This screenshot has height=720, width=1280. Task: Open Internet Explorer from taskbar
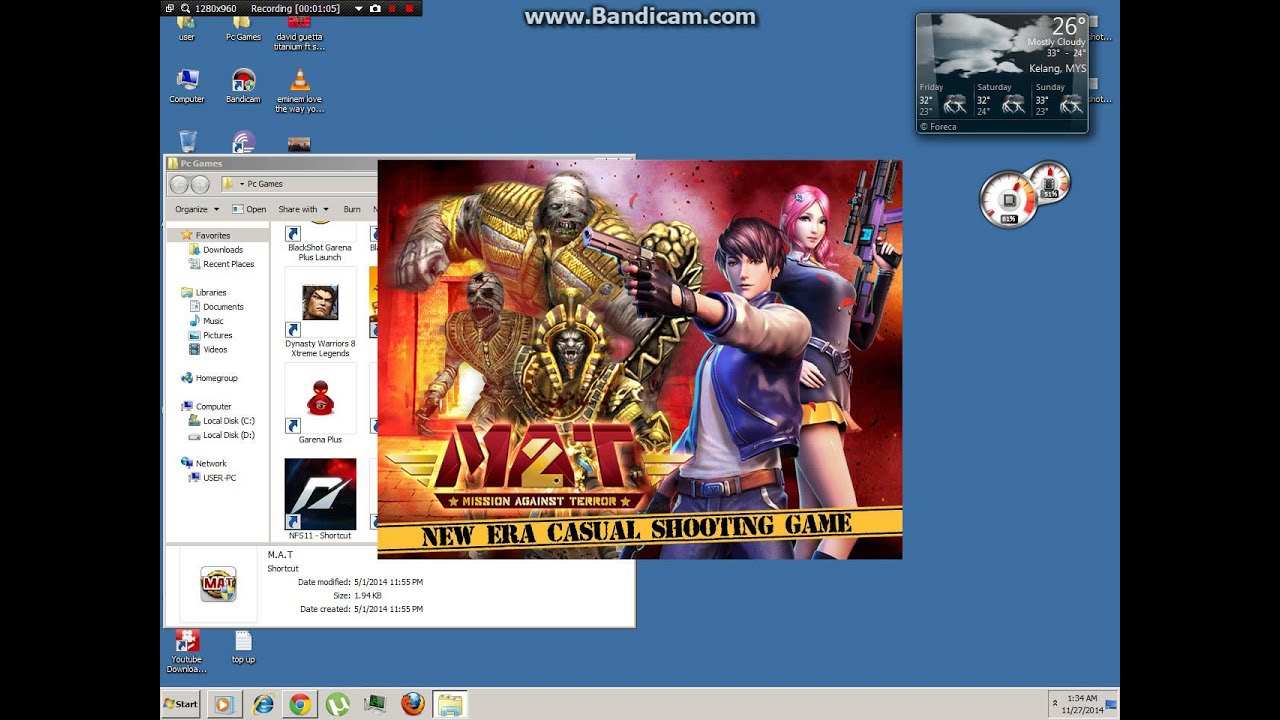[263, 704]
